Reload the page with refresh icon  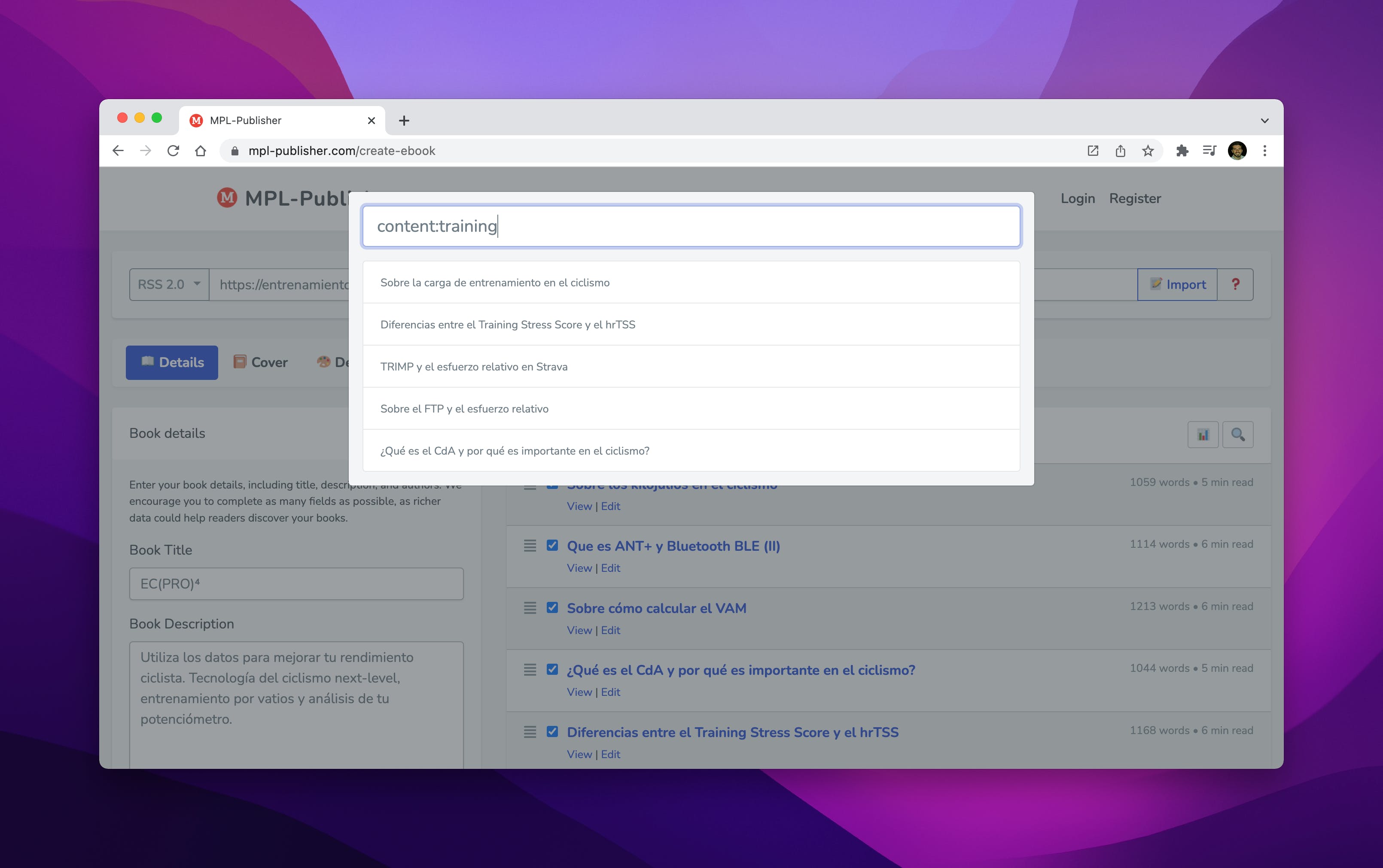[x=173, y=151]
